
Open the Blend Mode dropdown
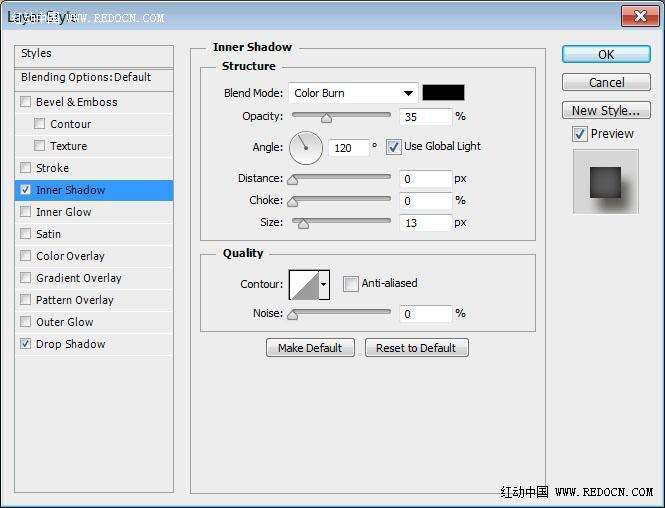pyautogui.click(x=353, y=93)
